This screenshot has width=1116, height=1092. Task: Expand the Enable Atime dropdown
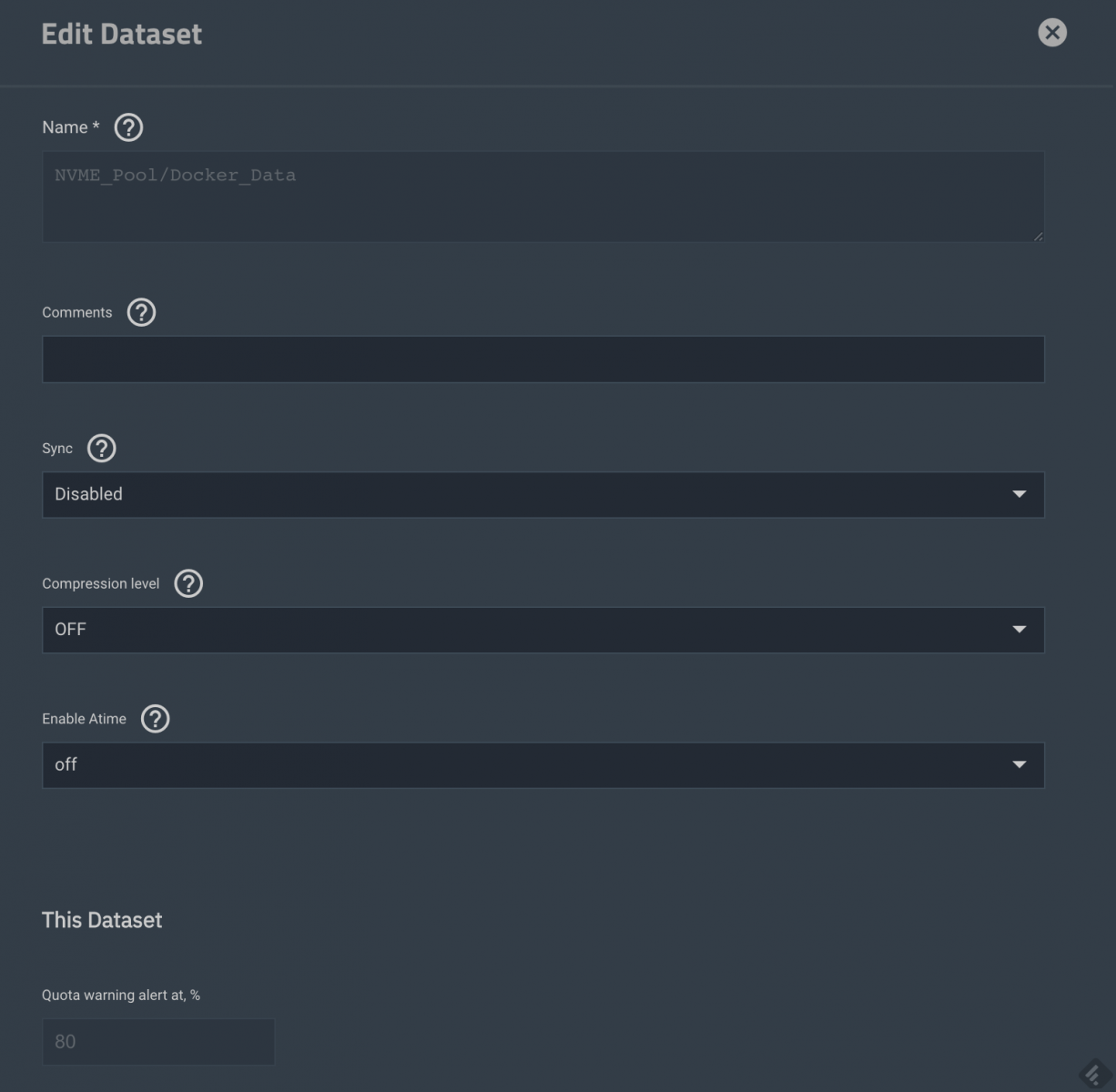pyautogui.click(x=543, y=765)
